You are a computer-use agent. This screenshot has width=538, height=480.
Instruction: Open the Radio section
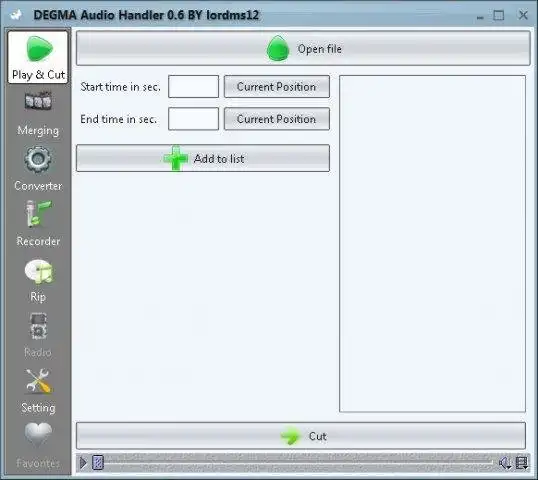[38, 335]
